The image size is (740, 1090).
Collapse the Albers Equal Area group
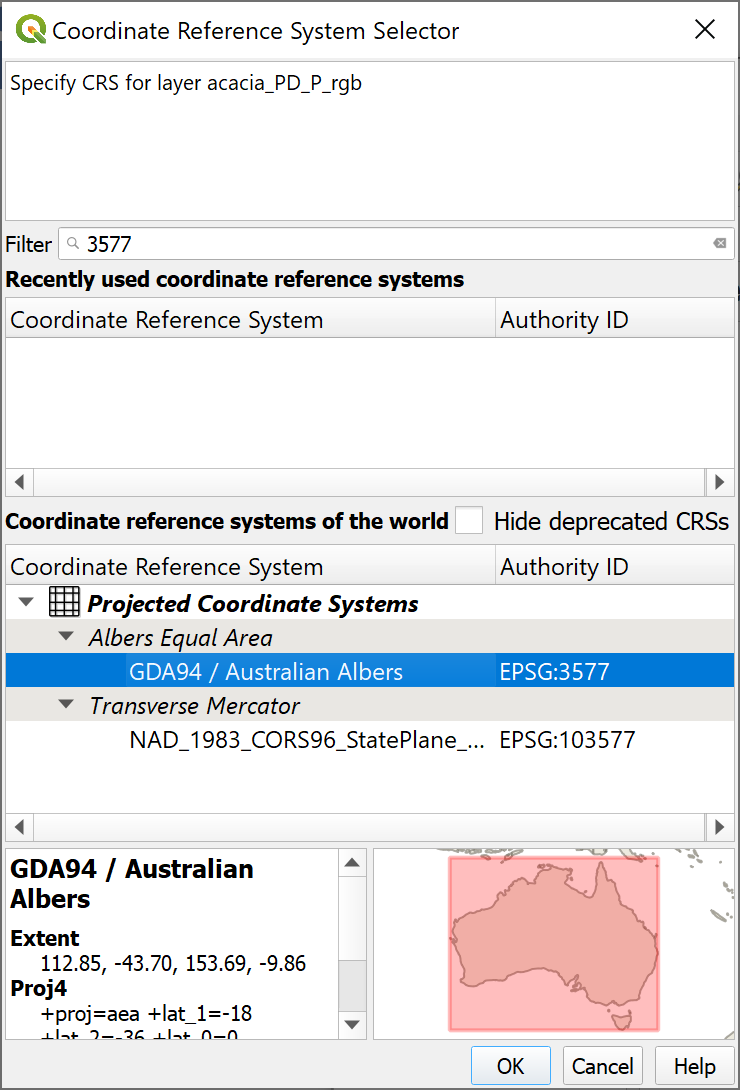point(65,636)
